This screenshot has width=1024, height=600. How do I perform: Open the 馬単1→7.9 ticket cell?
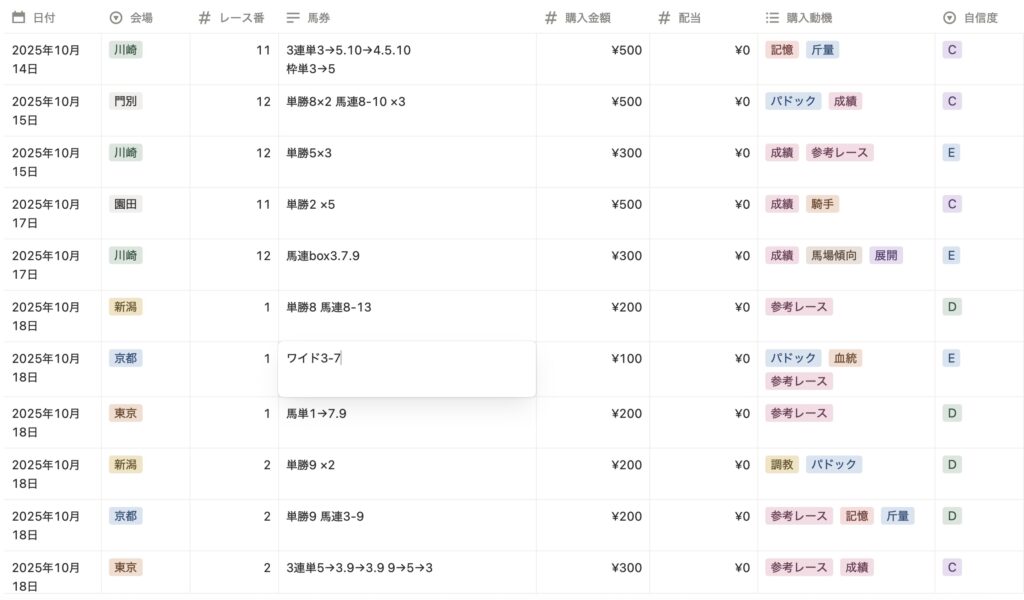coord(316,413)
